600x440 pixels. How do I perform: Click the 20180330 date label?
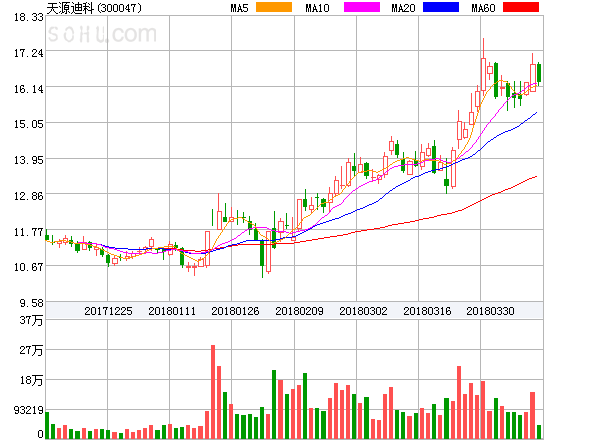[490, 311]
